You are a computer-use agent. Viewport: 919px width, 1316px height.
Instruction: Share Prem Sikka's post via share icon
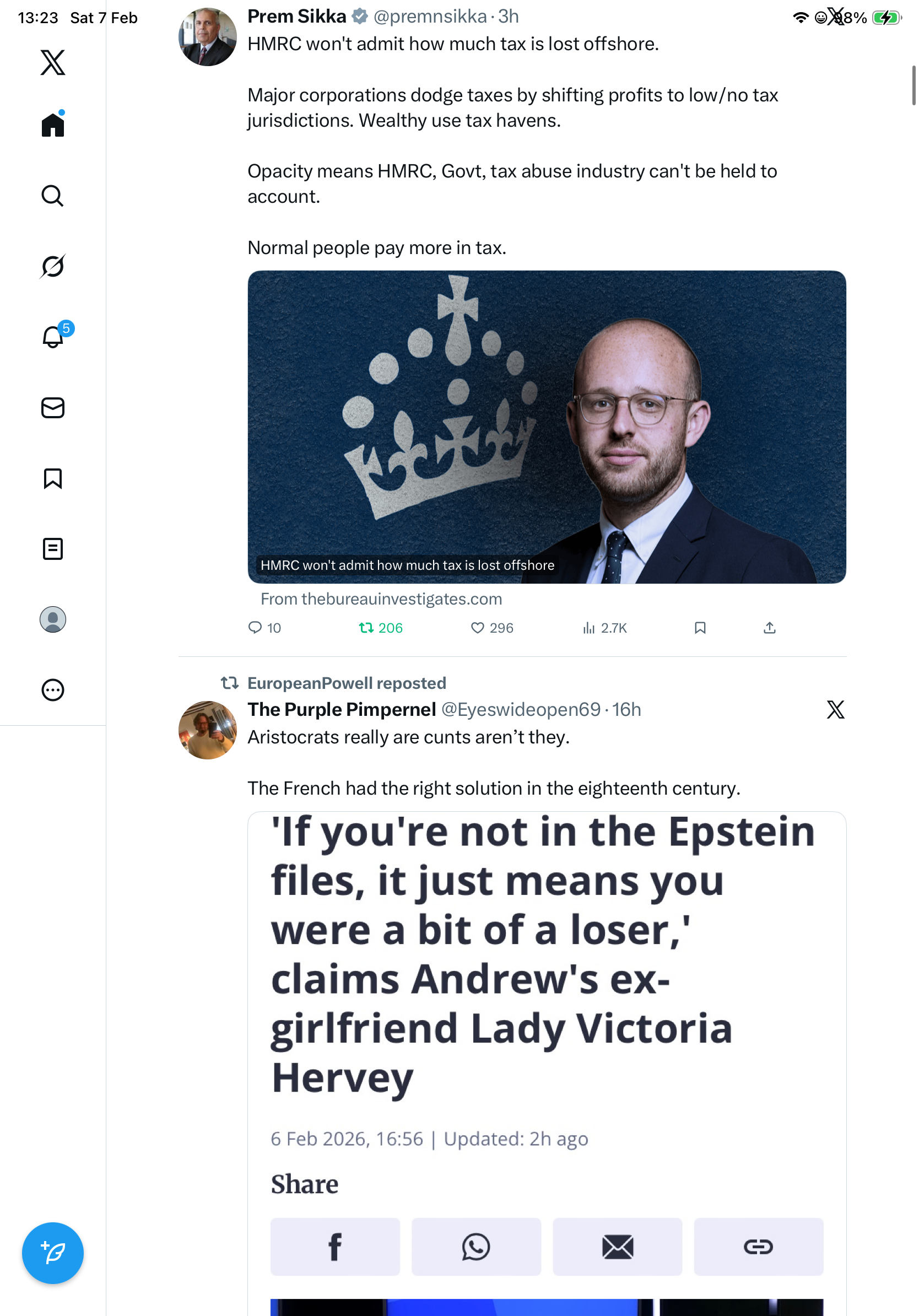[770, 628]
